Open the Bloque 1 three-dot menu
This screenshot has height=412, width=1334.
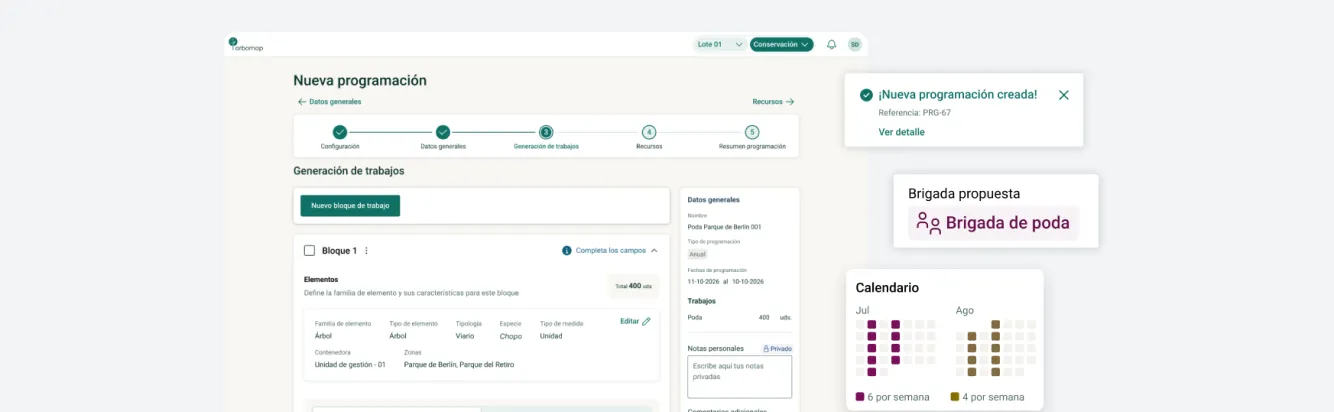(366, 250)
